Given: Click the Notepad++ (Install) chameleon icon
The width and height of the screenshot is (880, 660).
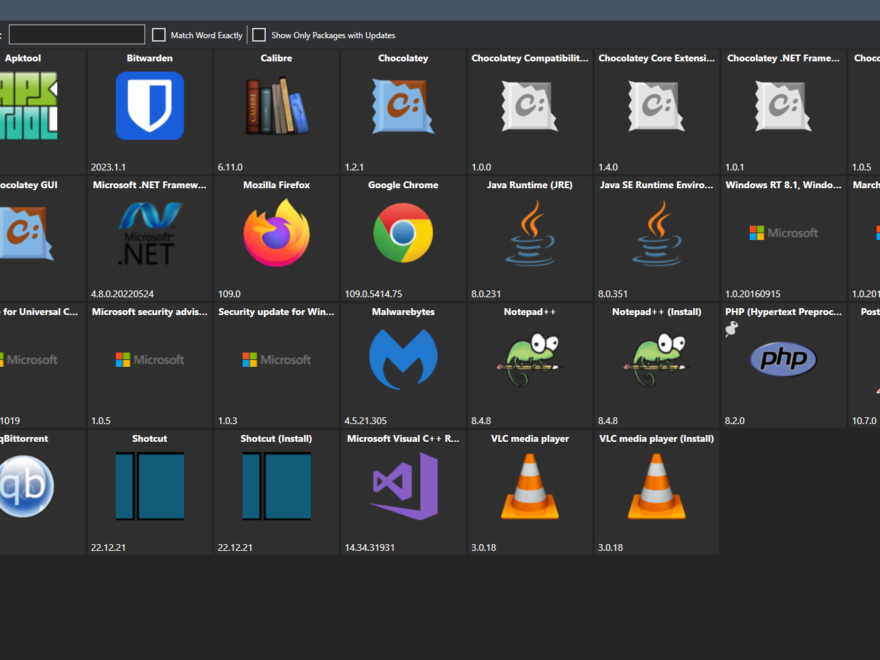Looking at the screenshot, I should pos(656,359).
